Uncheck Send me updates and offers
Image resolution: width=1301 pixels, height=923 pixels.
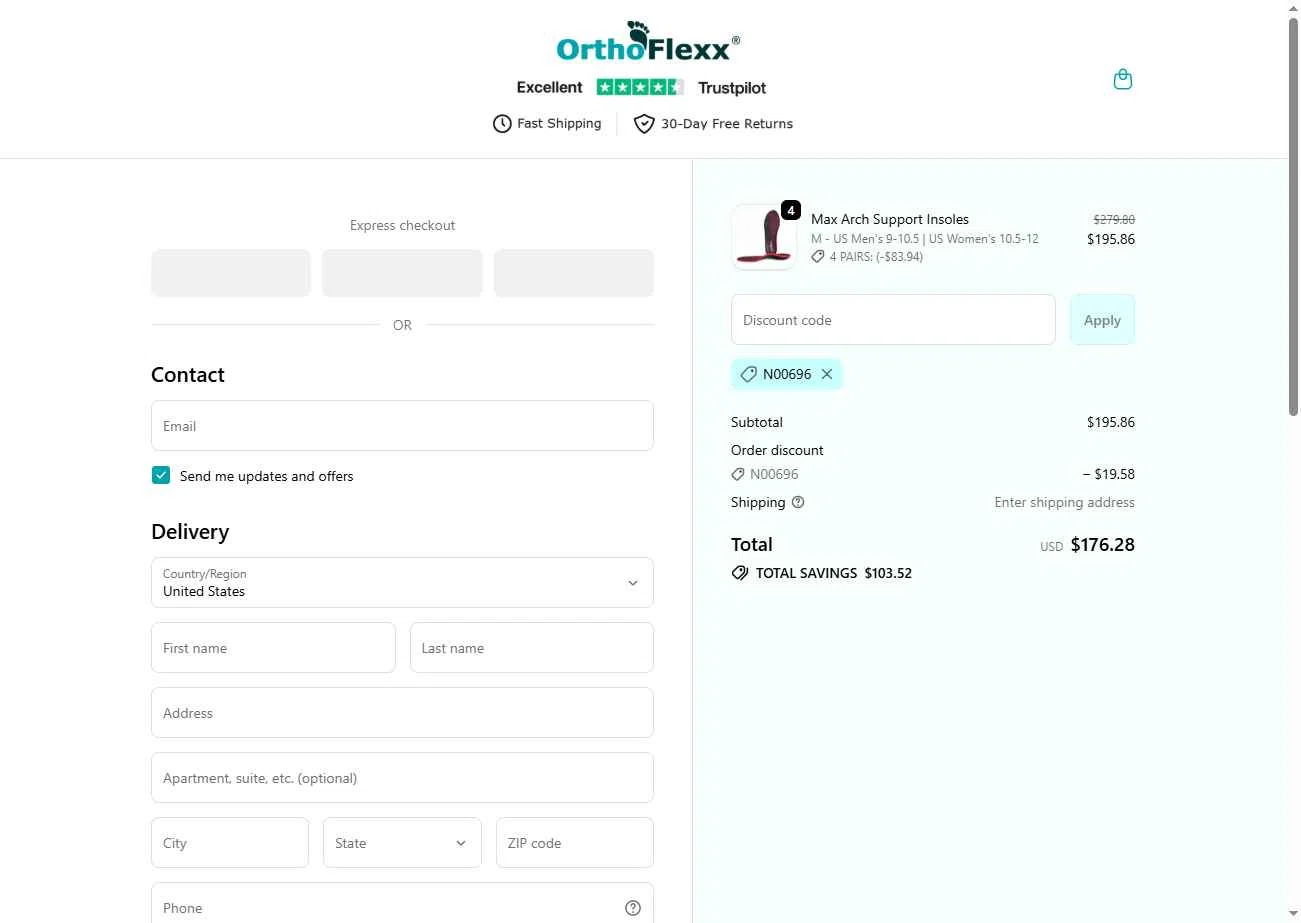click(161, 475)
